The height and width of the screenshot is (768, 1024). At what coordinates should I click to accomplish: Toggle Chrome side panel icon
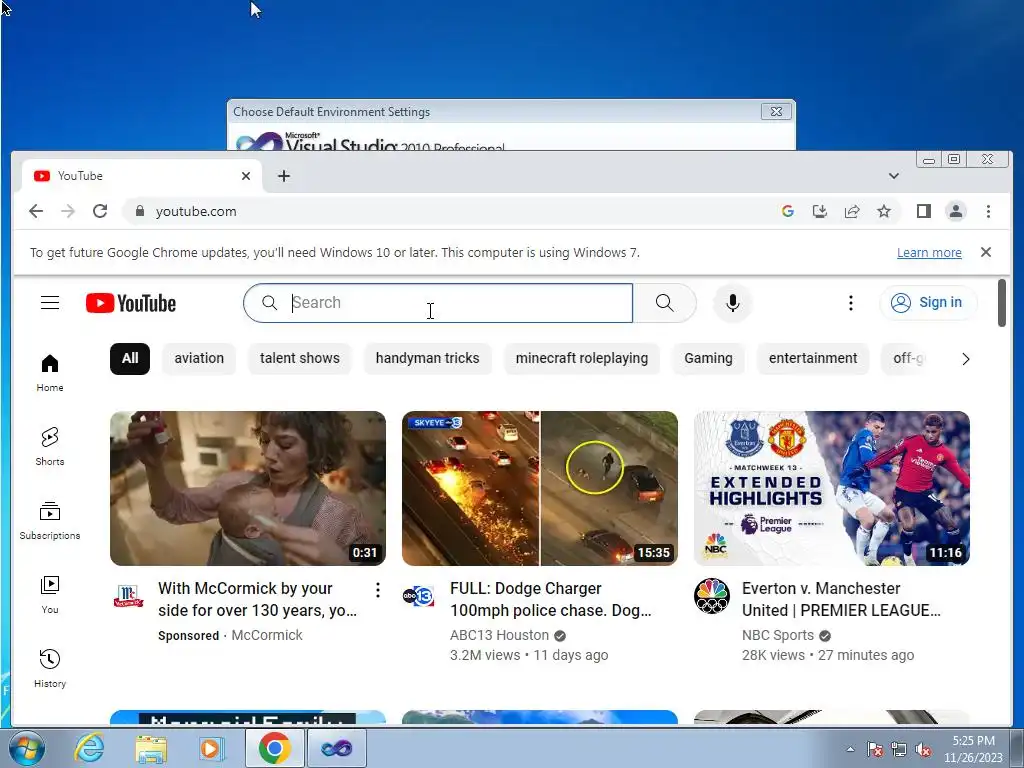coord(923,211)
